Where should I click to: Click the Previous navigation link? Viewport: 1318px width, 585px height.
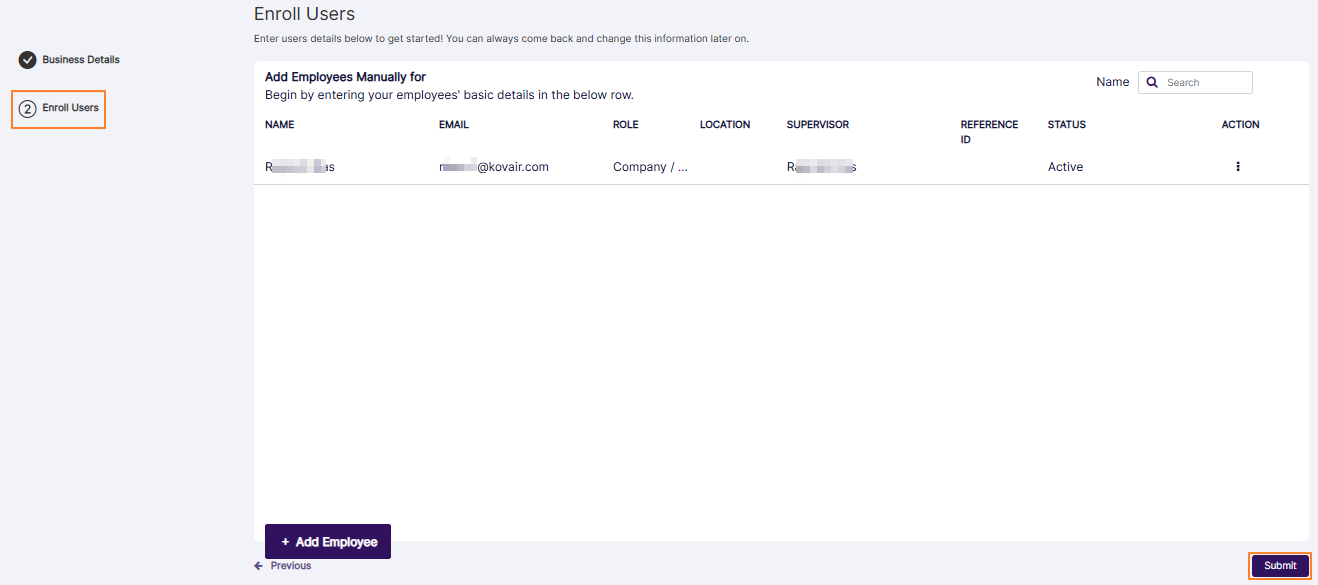click(x=288, y=565)
